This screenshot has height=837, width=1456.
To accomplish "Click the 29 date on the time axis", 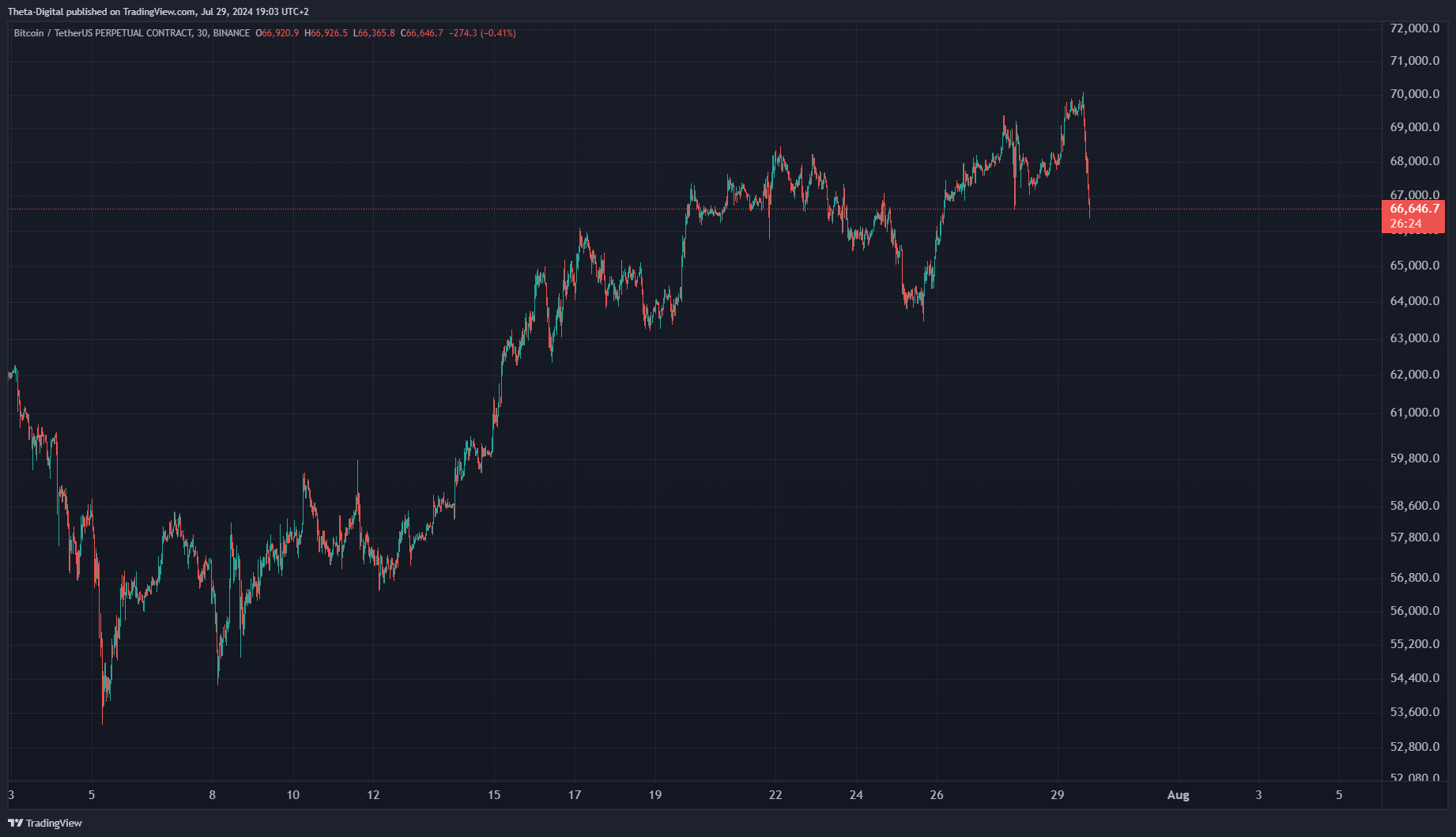I will point(1058,795).
